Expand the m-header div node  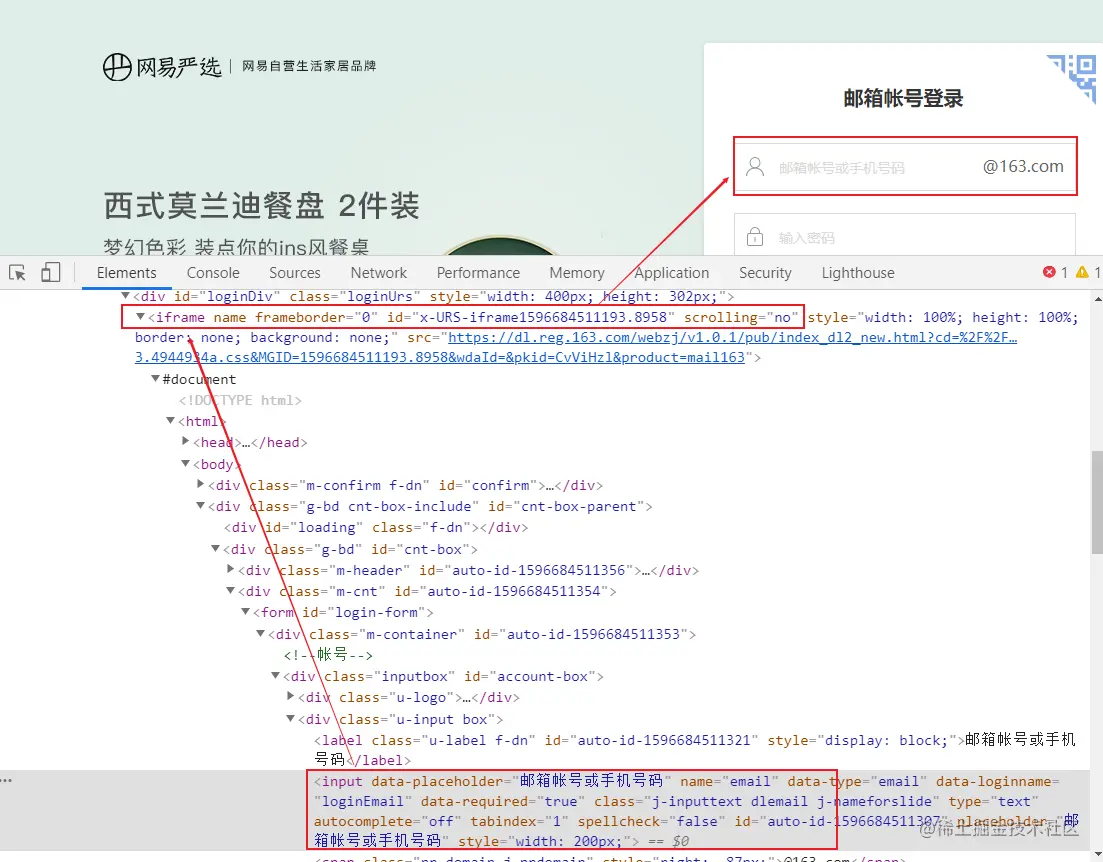coord(231,569)
